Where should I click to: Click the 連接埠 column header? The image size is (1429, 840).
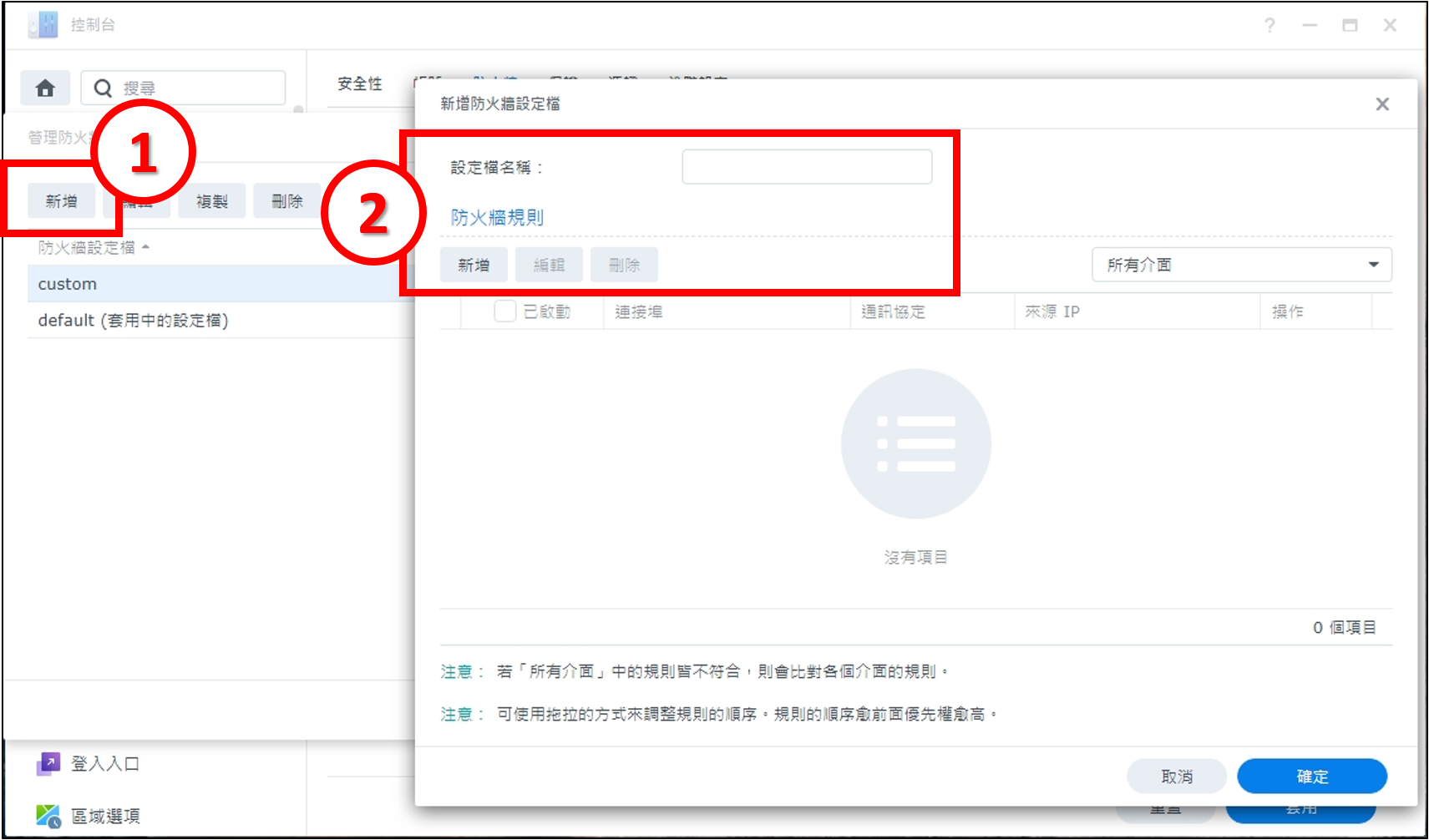click(x=726, y=311)
